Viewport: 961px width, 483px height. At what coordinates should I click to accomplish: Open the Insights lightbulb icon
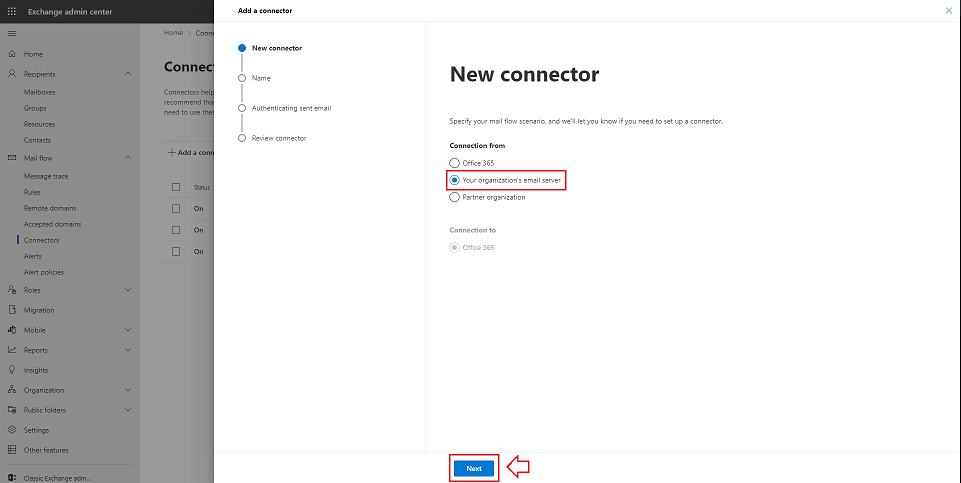pyautogui.click(x=12, y=370)
